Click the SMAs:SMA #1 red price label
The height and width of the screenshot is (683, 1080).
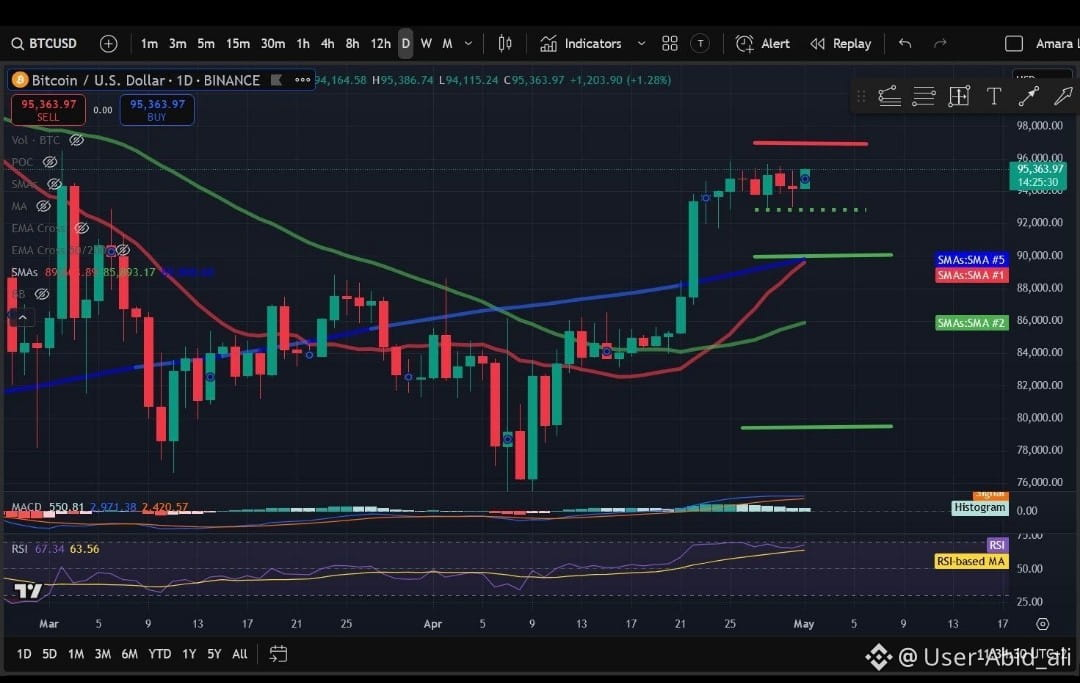coord(971,275)
